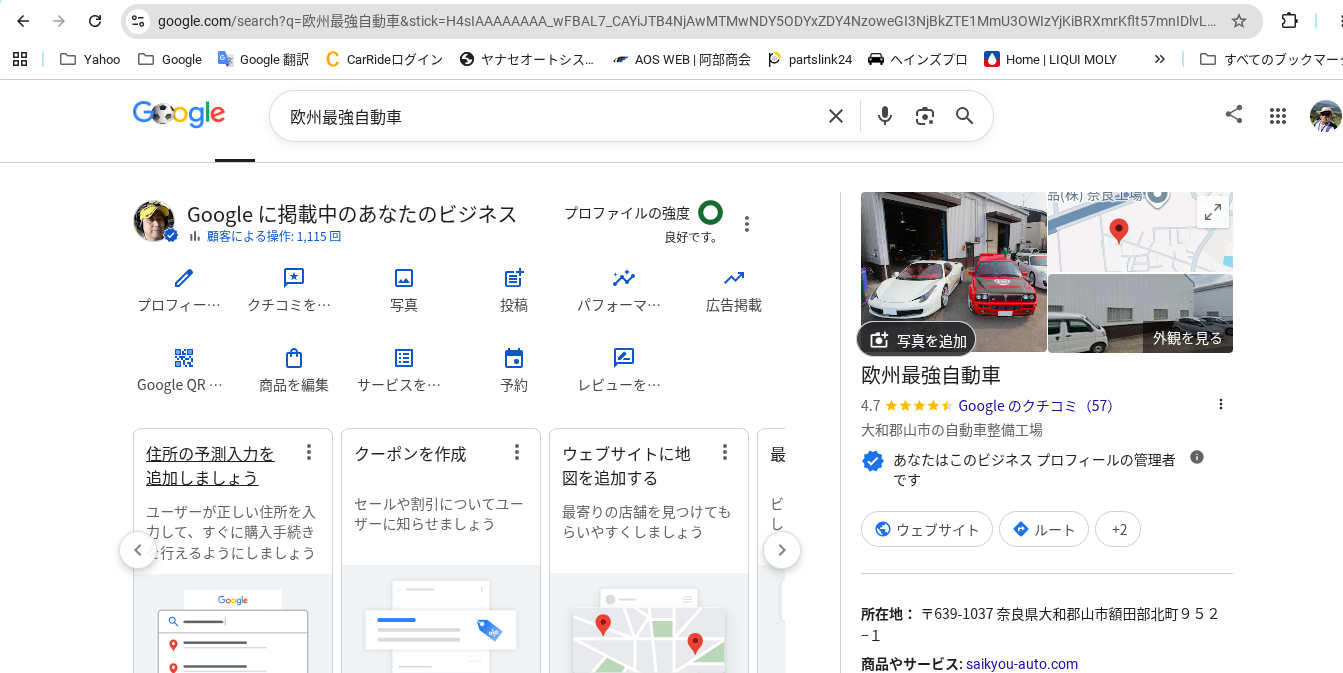
Task: Open Google QR code icon
Action: [x=183, y=358]
